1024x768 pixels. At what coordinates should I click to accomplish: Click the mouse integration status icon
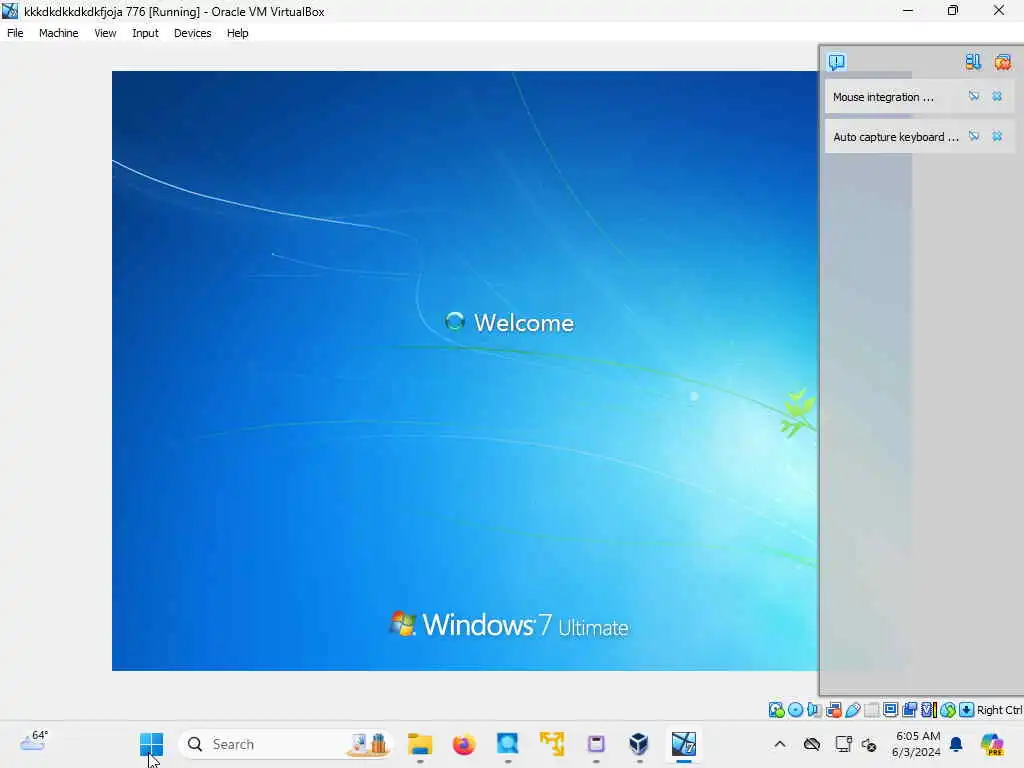click(x=948, y=710)
